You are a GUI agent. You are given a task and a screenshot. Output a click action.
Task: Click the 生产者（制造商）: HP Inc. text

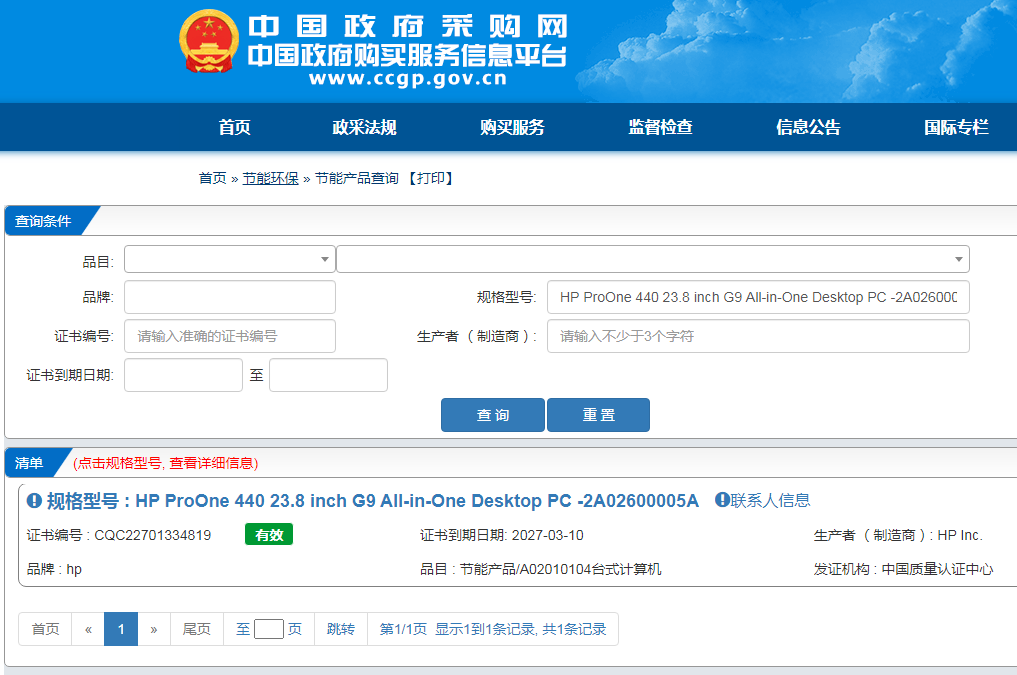click(898, 535)
